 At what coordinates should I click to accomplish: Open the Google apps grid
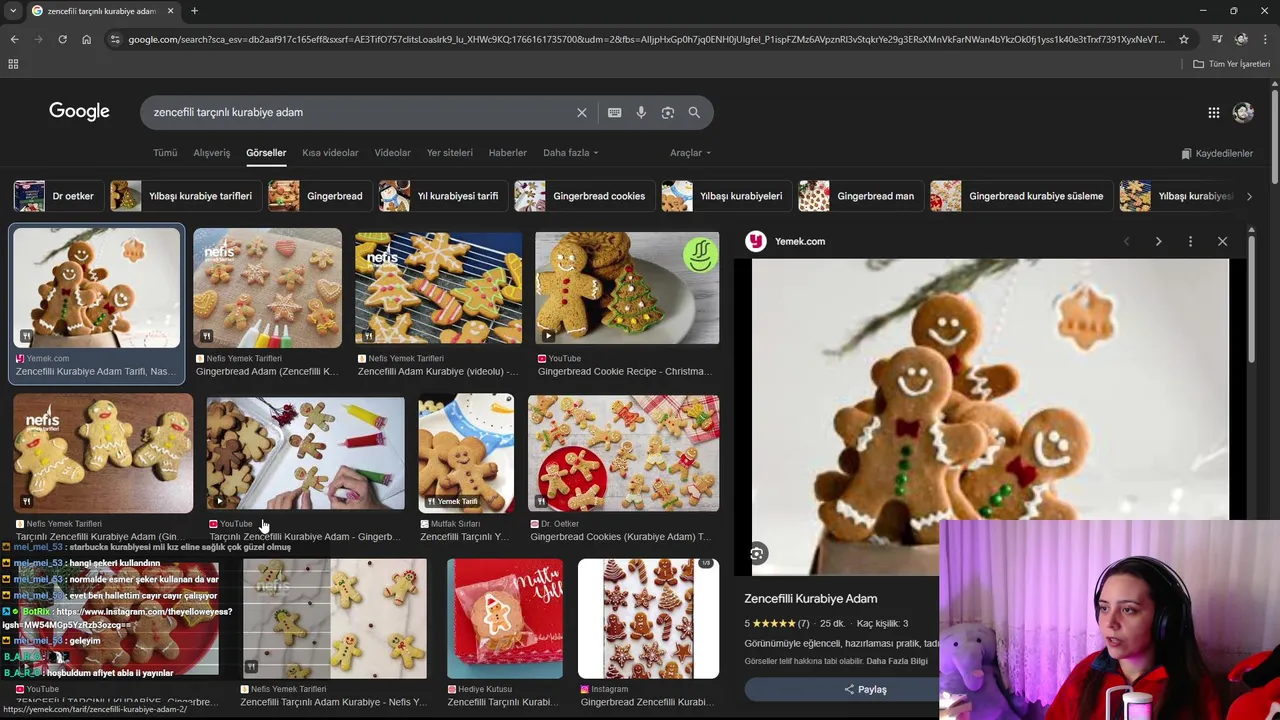click(1213, 113)
